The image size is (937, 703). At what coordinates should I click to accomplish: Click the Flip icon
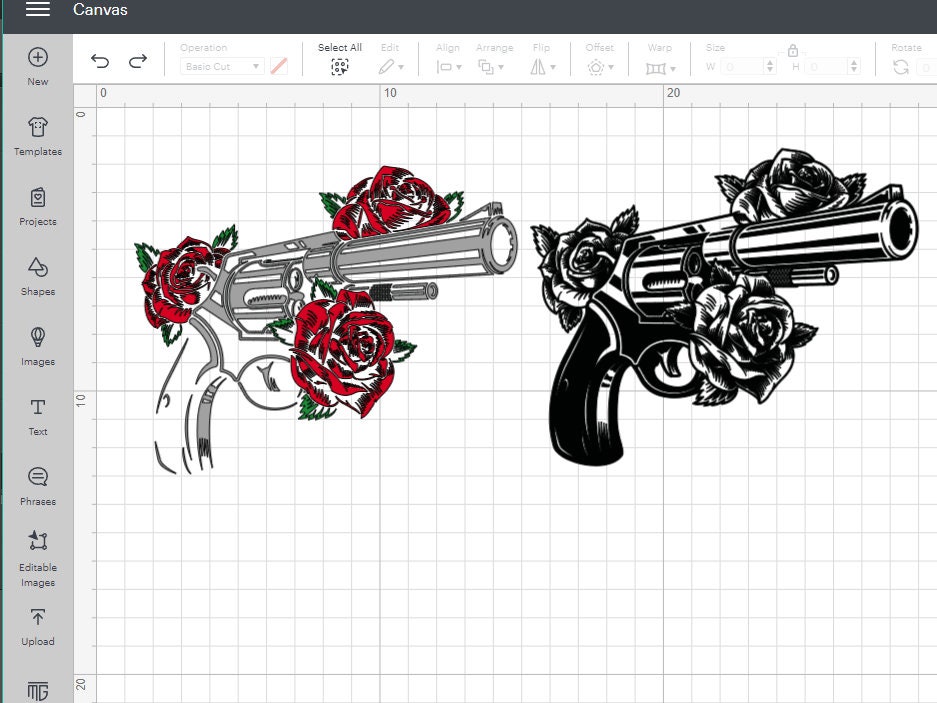click(538, 67)
